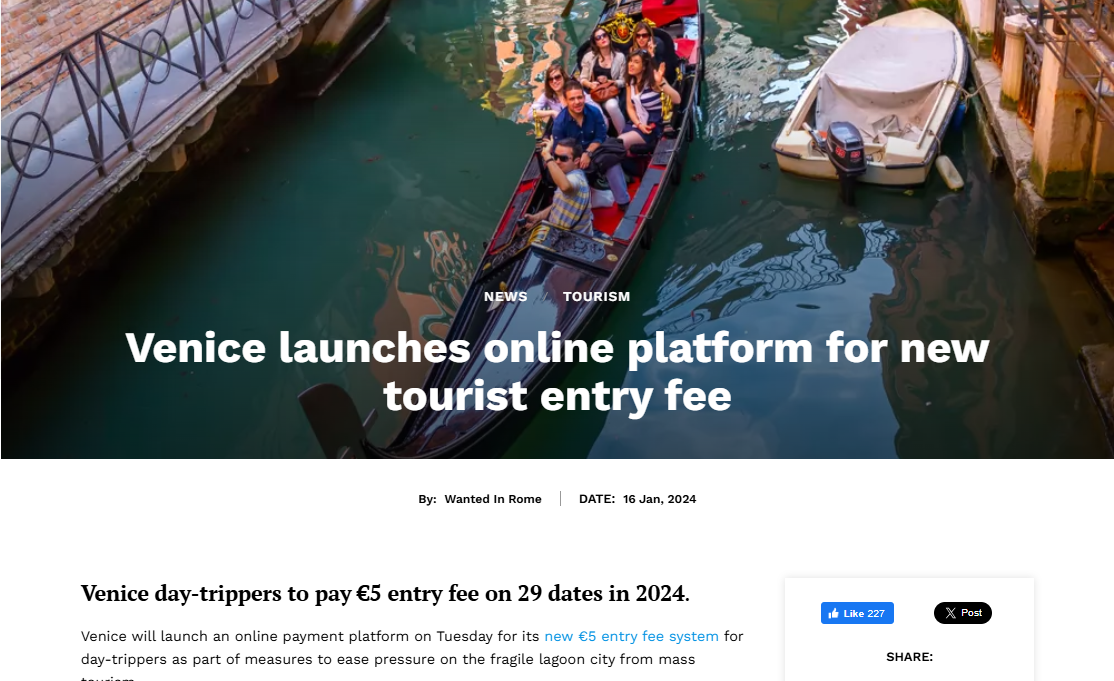This screenshot has width=1114, height=681.
Task: Click the X logo in Post button
Action: [x=951, y=613]
